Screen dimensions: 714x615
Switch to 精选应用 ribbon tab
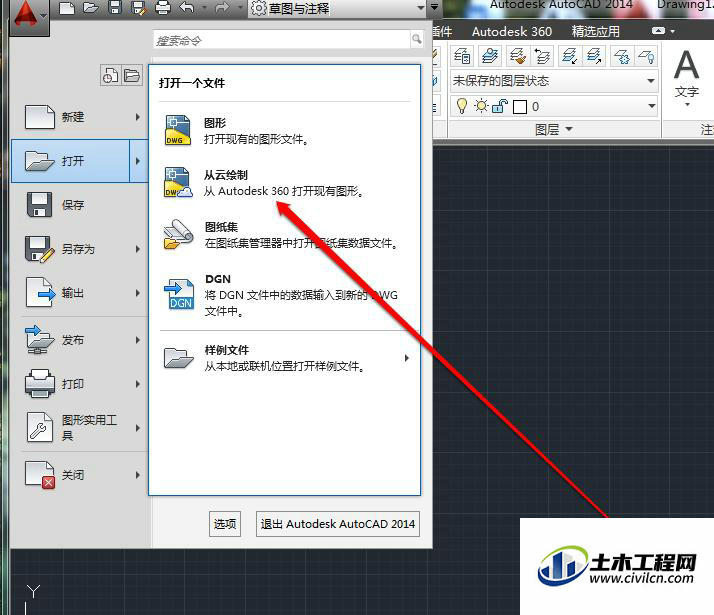pyautogui.click(x=595, y=31)
